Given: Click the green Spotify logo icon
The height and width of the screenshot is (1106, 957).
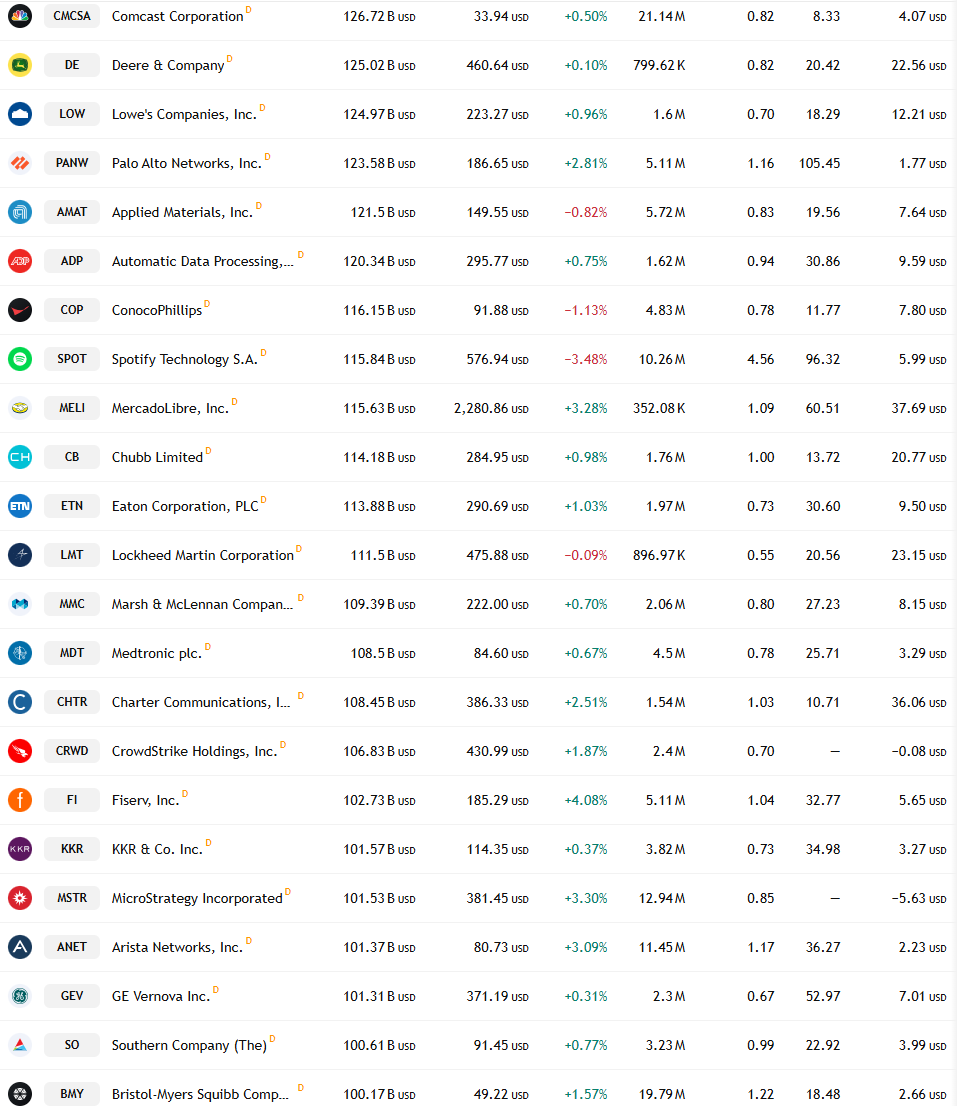Looking at the screenshot, I should (20, 359).
